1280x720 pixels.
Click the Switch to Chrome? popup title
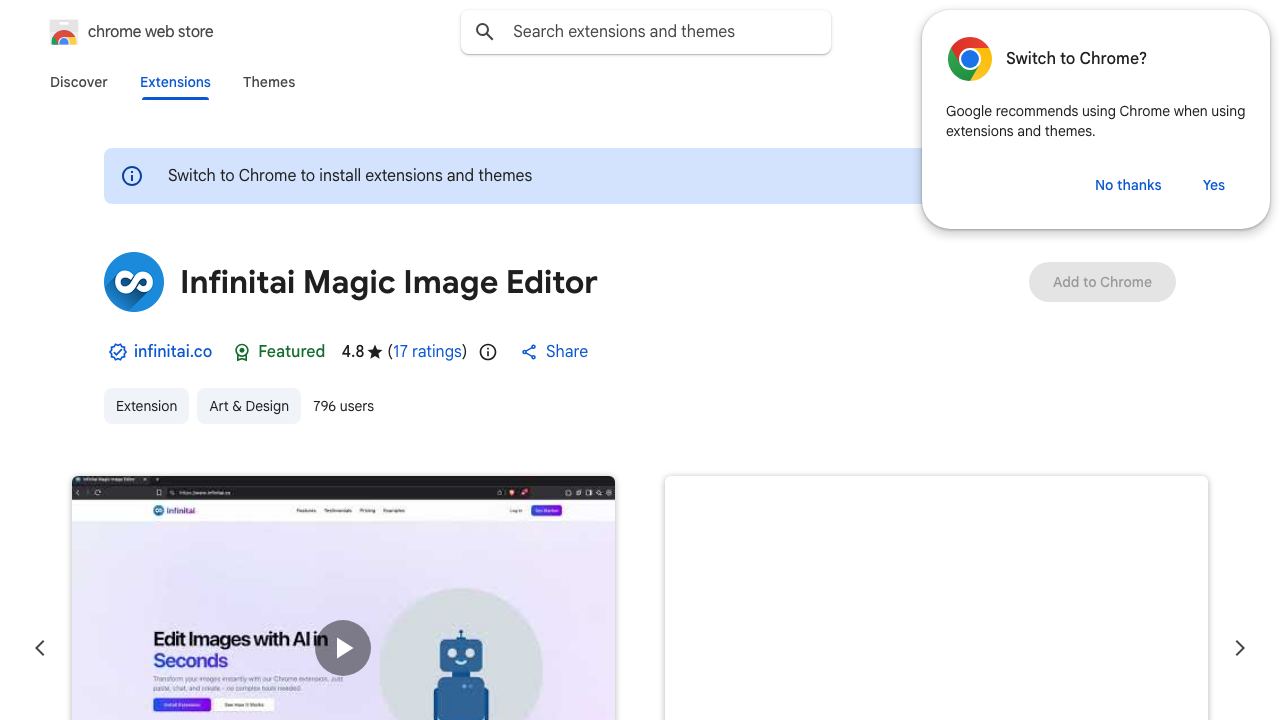pyautogui.click(x=1076, y=59)
